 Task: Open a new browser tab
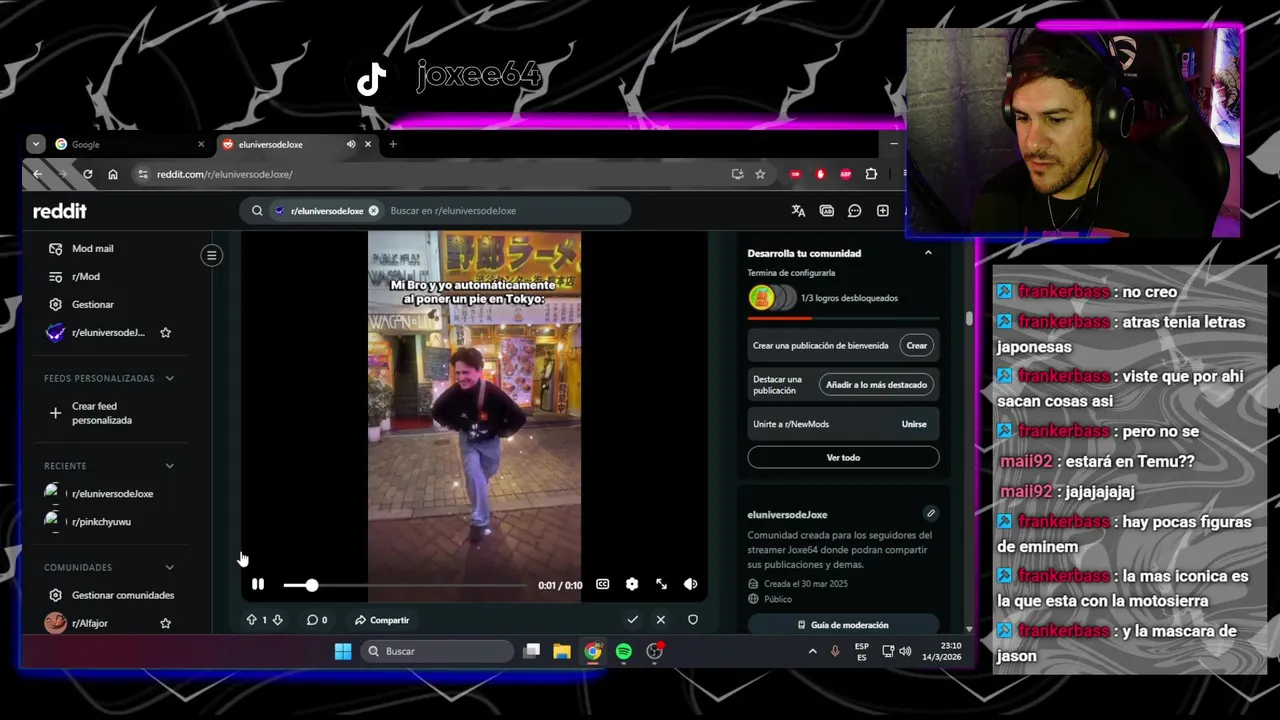(393, 144)
